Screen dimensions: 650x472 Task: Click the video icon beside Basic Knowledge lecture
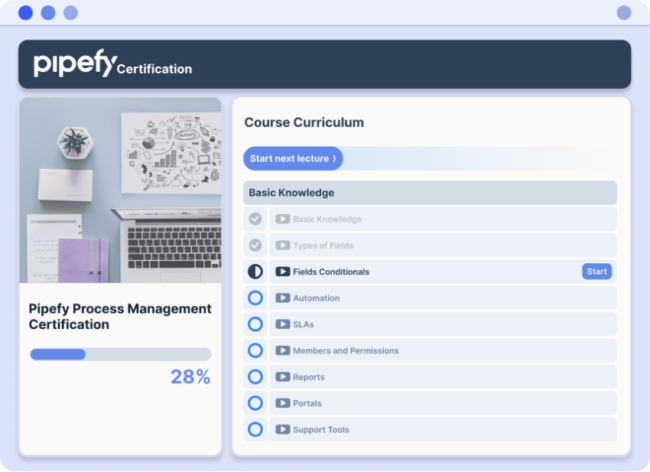(283, 219)
